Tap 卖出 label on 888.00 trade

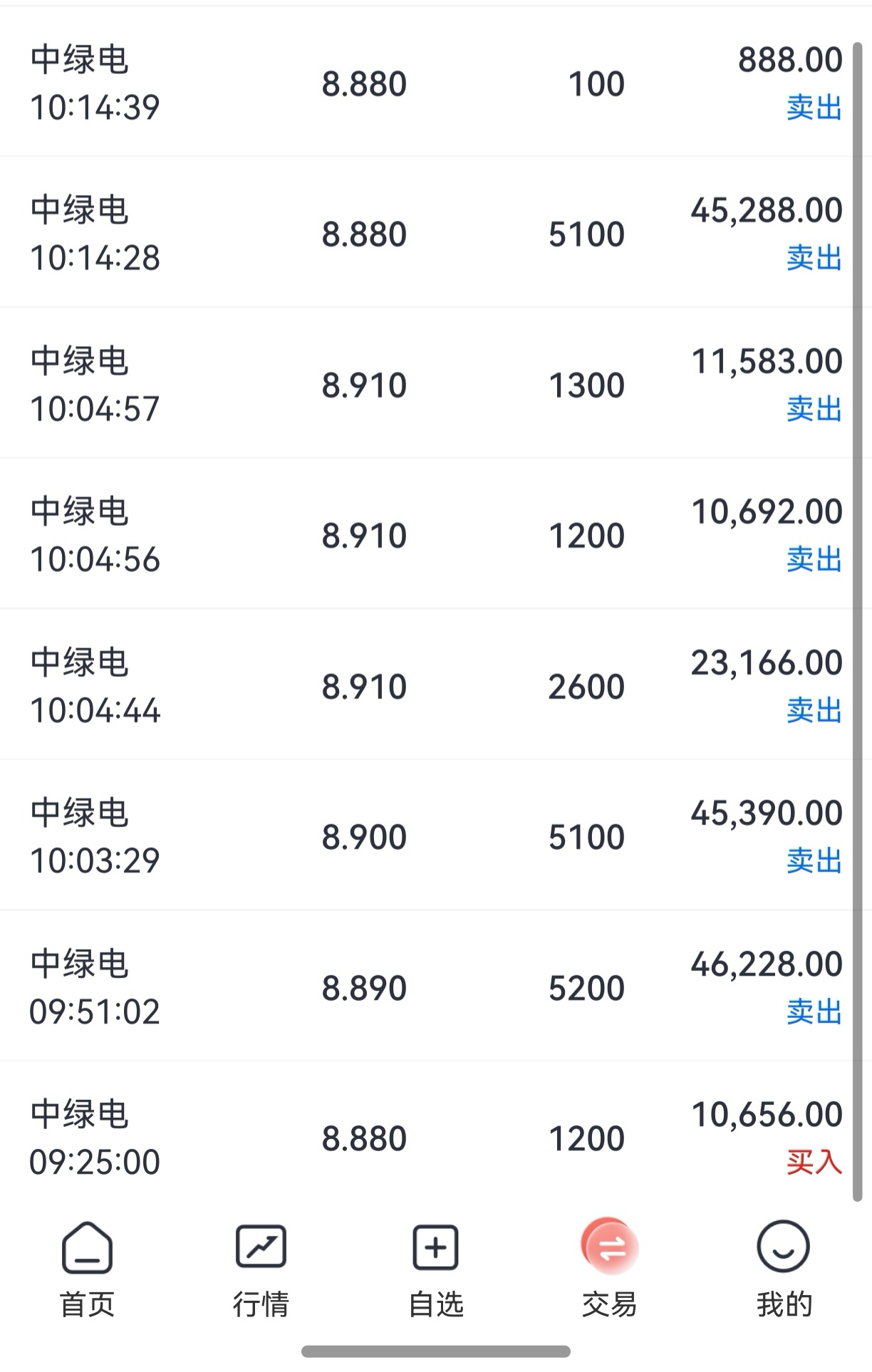click(814, 108)
